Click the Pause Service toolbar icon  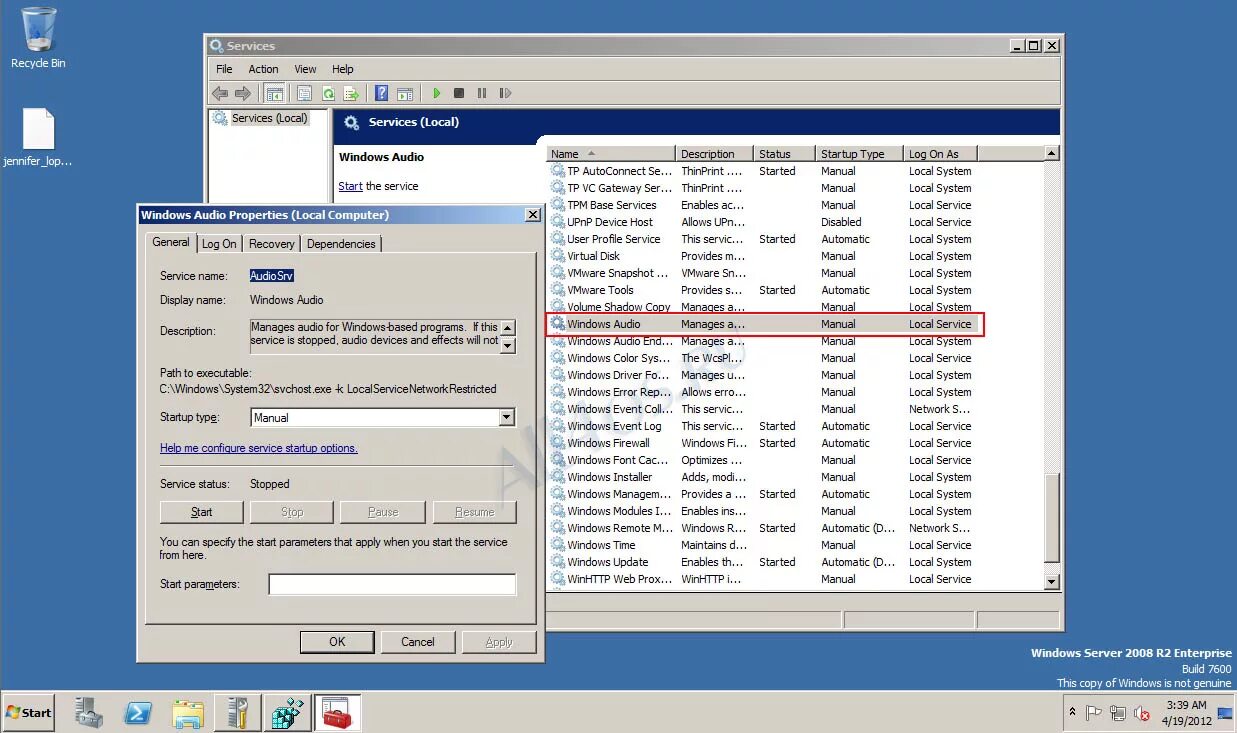pos(482,93)
